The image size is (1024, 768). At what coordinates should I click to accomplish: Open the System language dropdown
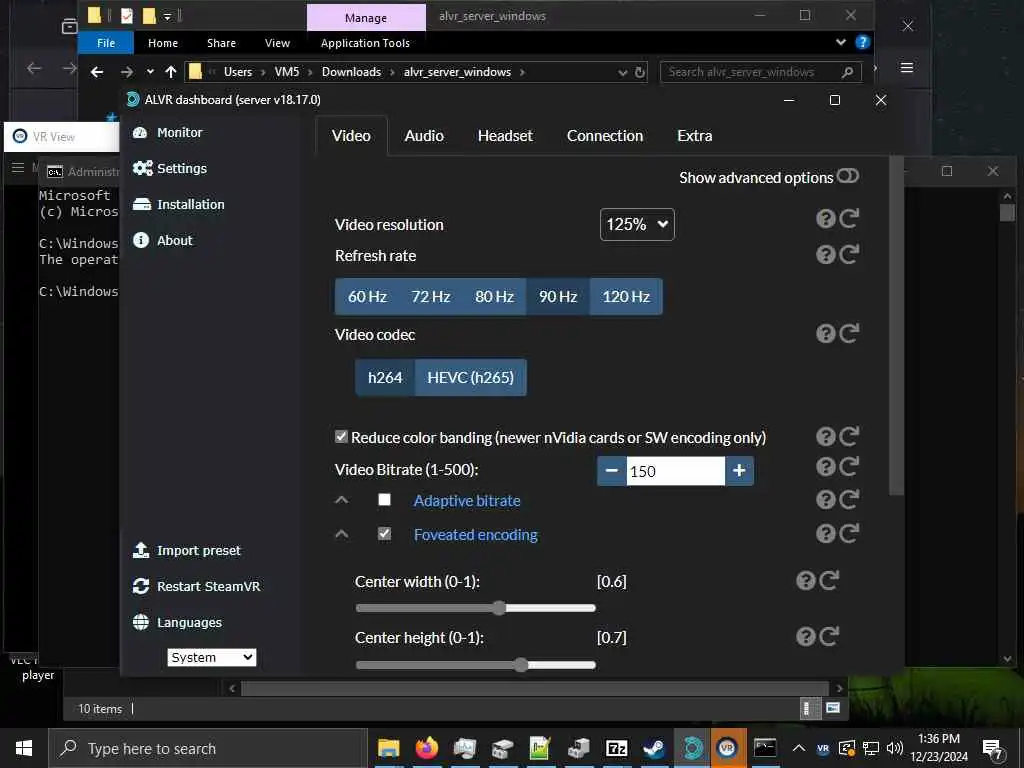click(x=212, y=658)
